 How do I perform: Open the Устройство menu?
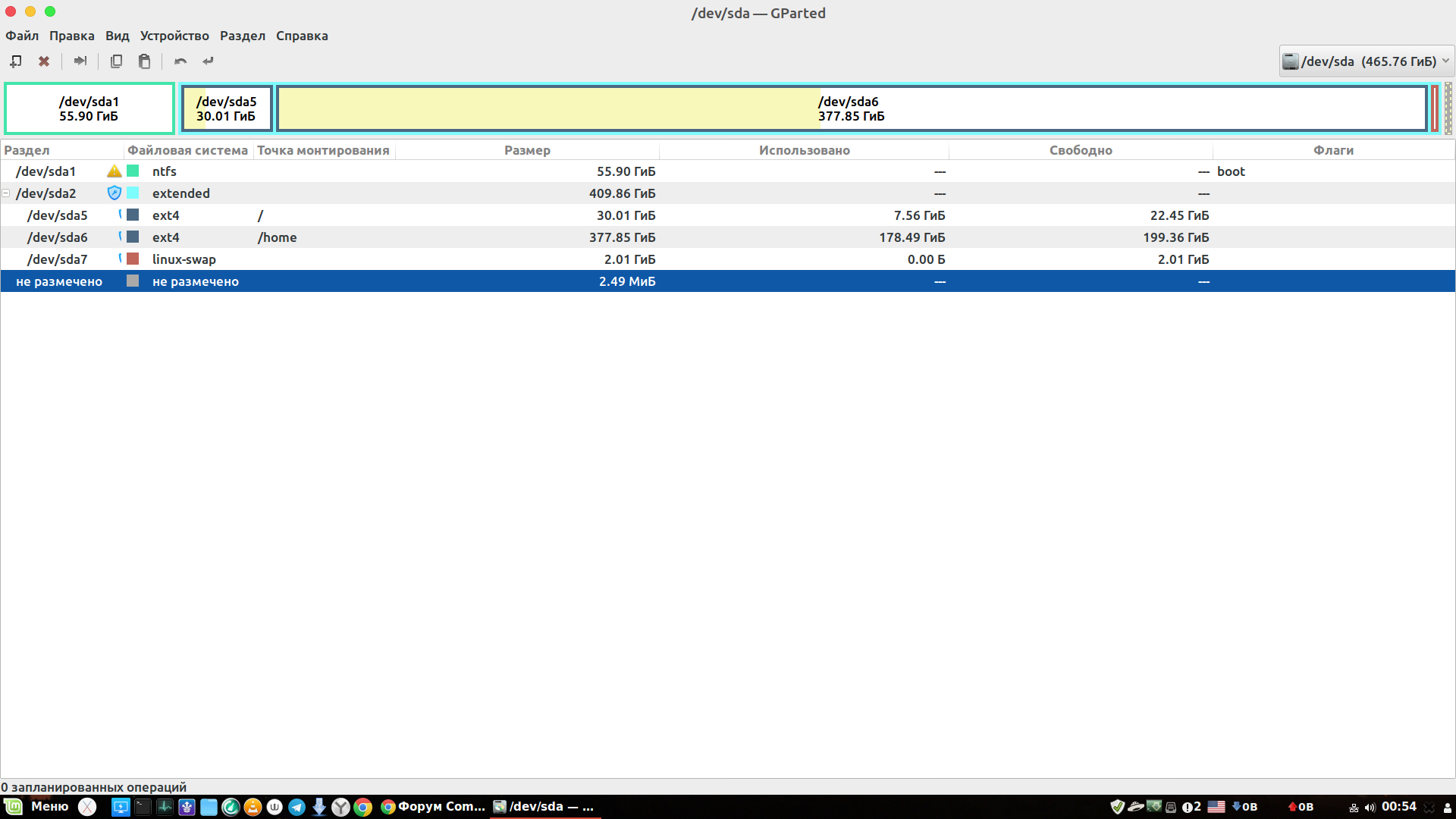click(x=174, y=36)
